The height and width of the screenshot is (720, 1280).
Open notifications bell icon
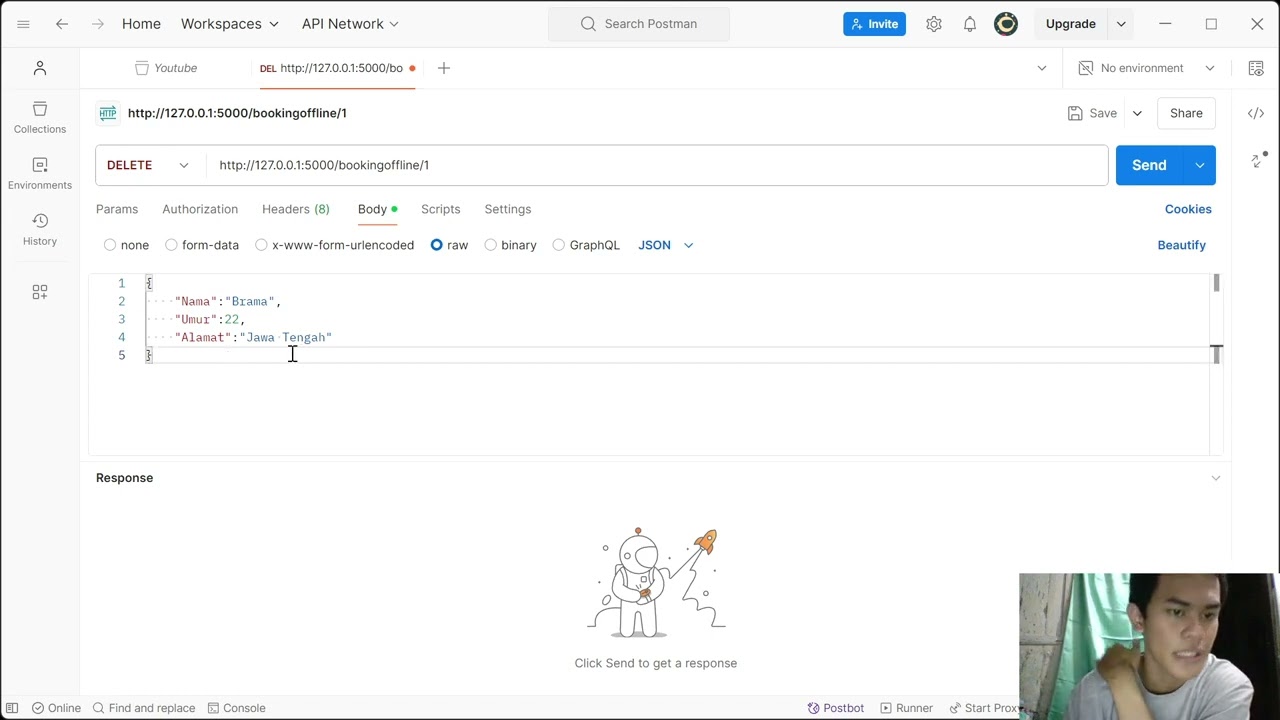click(x=970, y=24)
